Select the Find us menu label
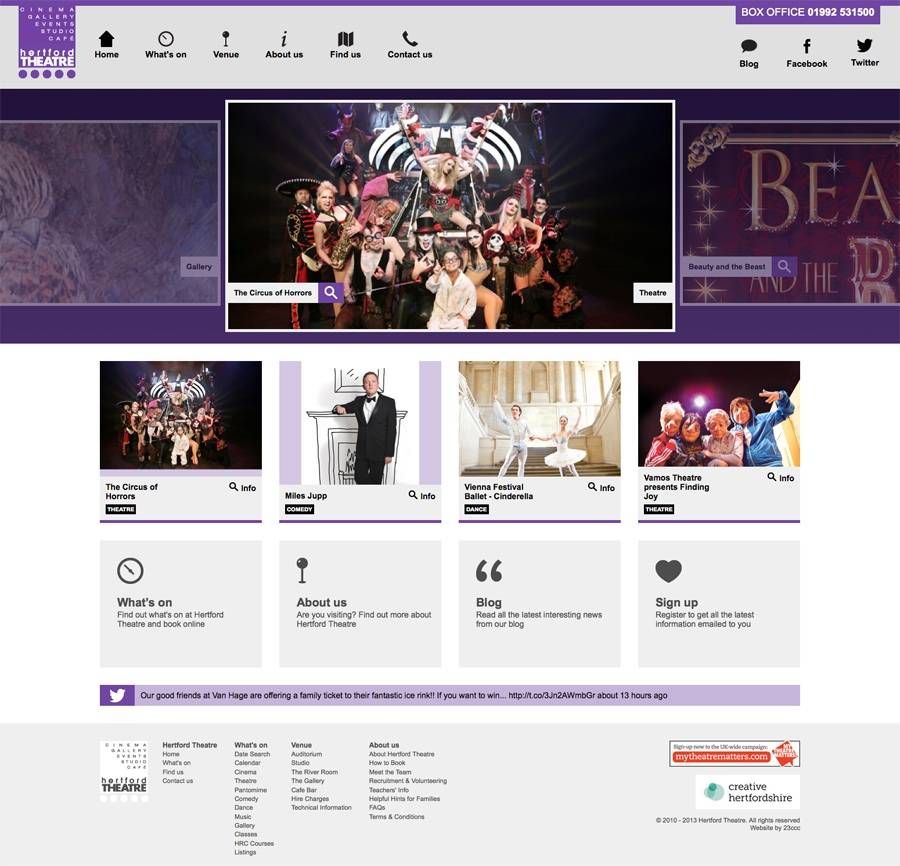The image size is (900, 866). point(346,55)
